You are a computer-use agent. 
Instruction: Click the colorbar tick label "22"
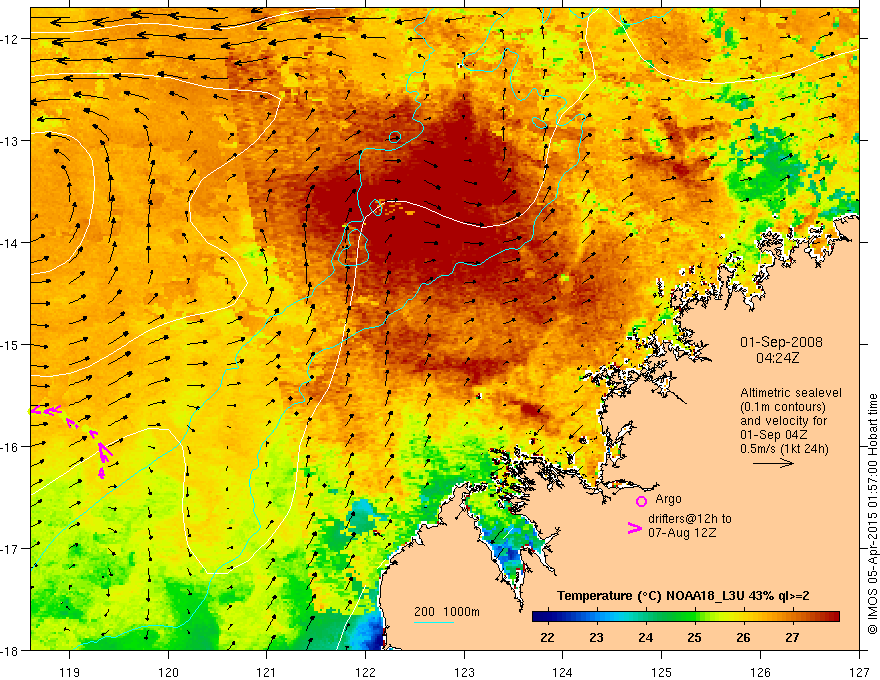click(x=547, y=638)
